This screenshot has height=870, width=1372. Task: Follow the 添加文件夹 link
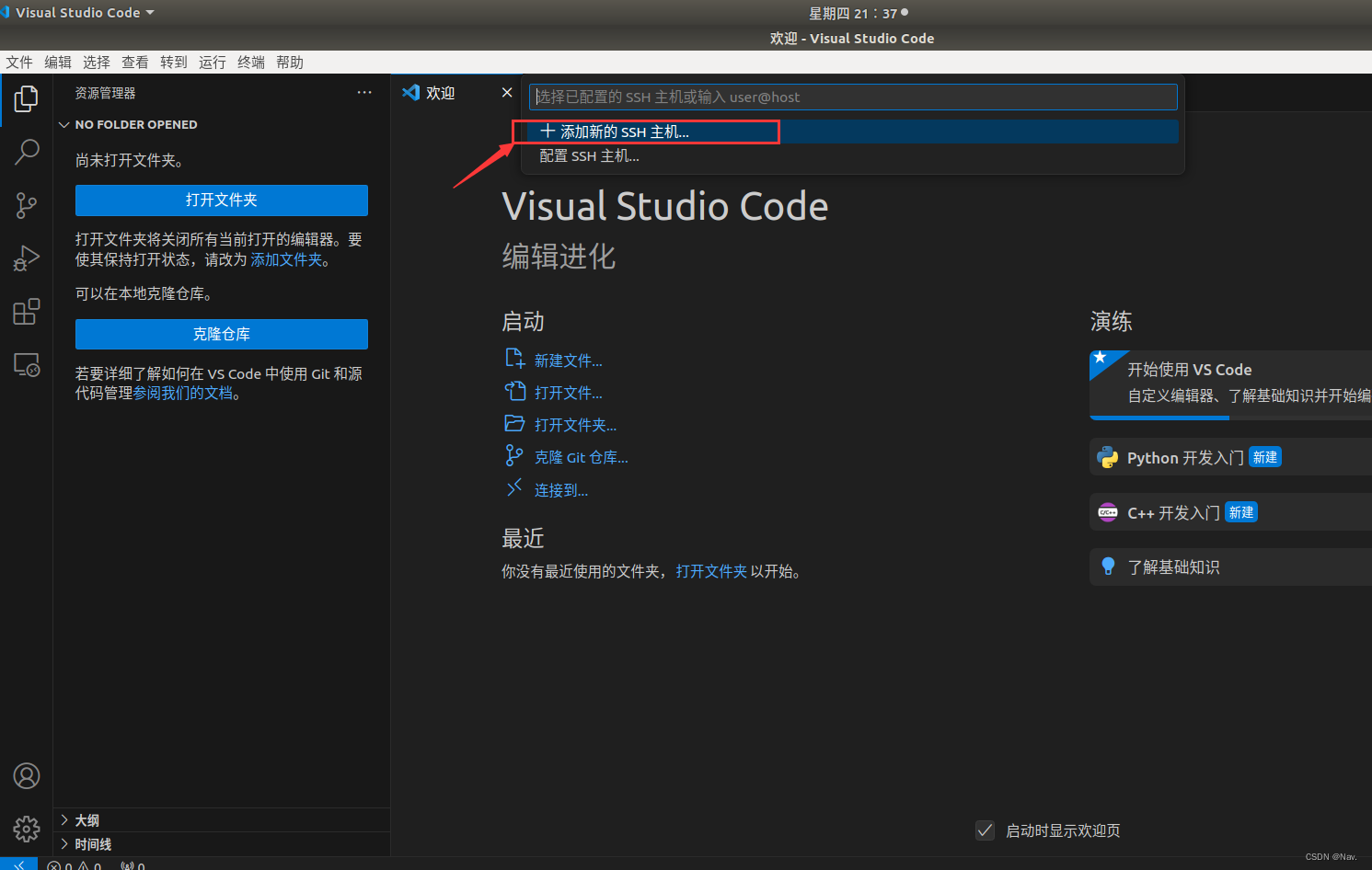point(287,260)
